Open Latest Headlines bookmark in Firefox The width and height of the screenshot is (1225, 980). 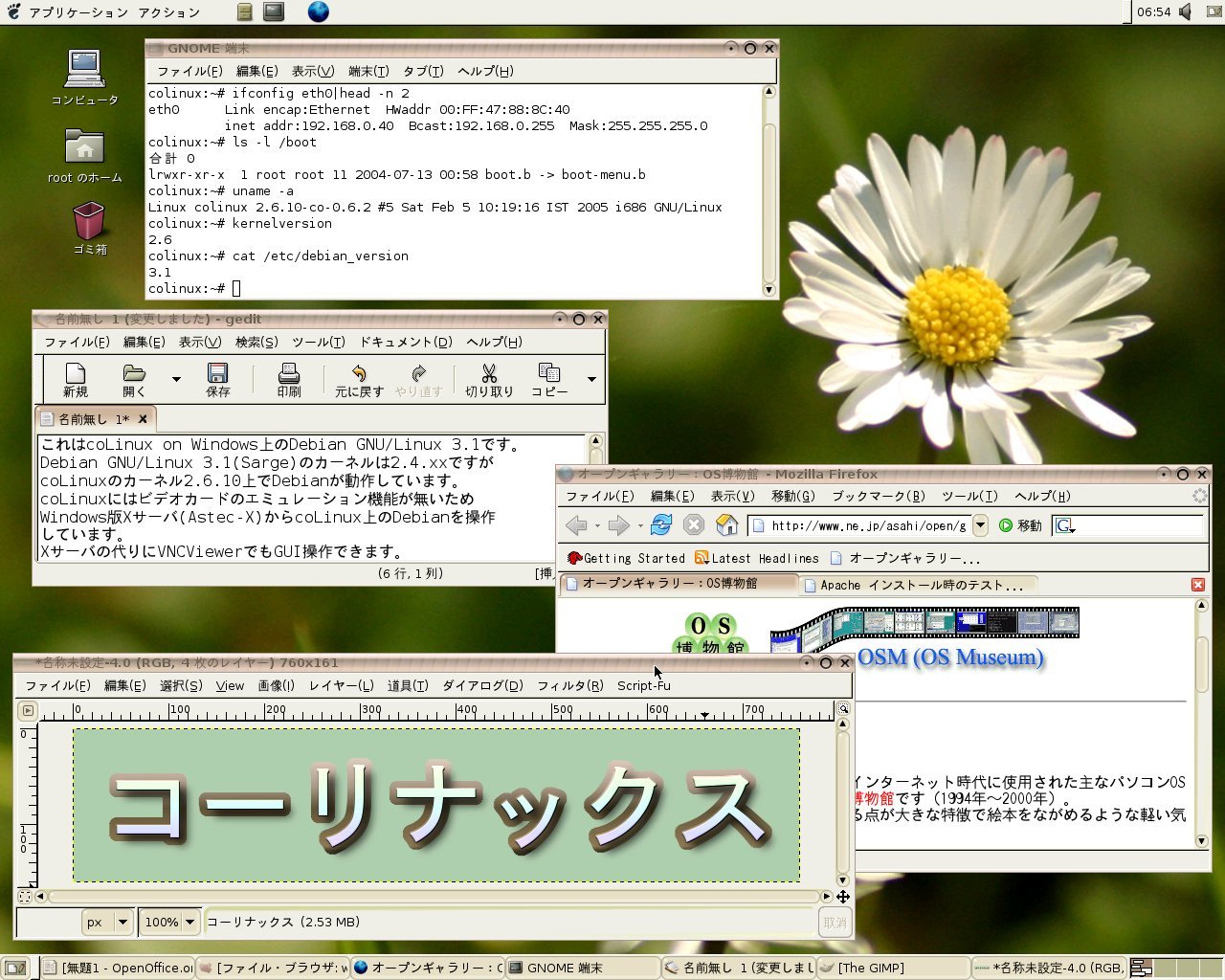point(757,558)
